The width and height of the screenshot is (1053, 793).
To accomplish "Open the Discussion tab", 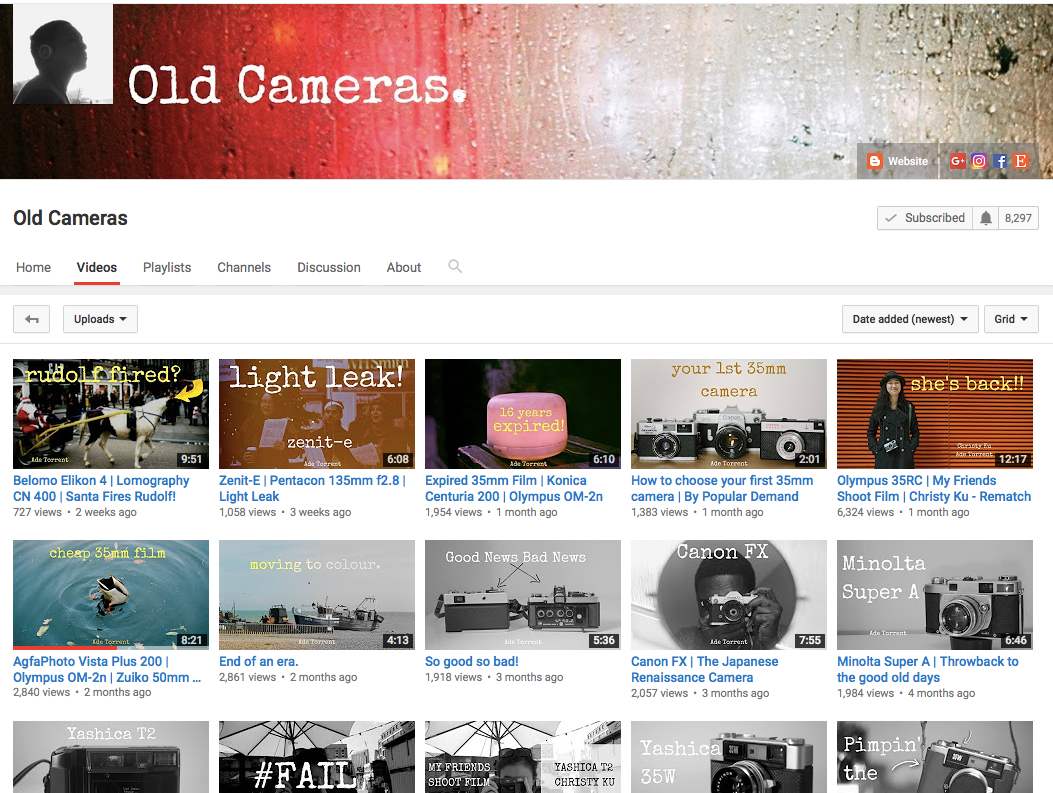I will click(329, 267).
